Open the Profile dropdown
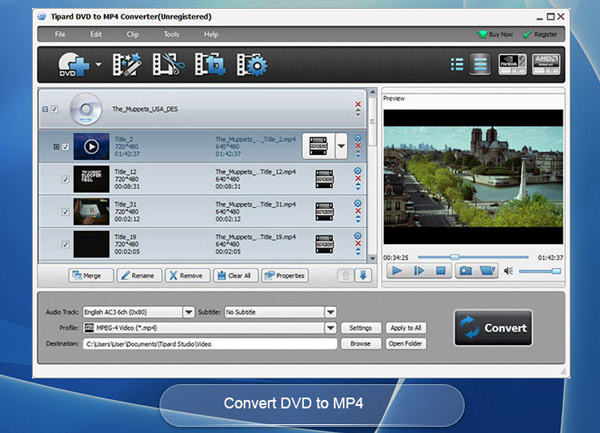600x433 pixels. [x=331, y=328]
